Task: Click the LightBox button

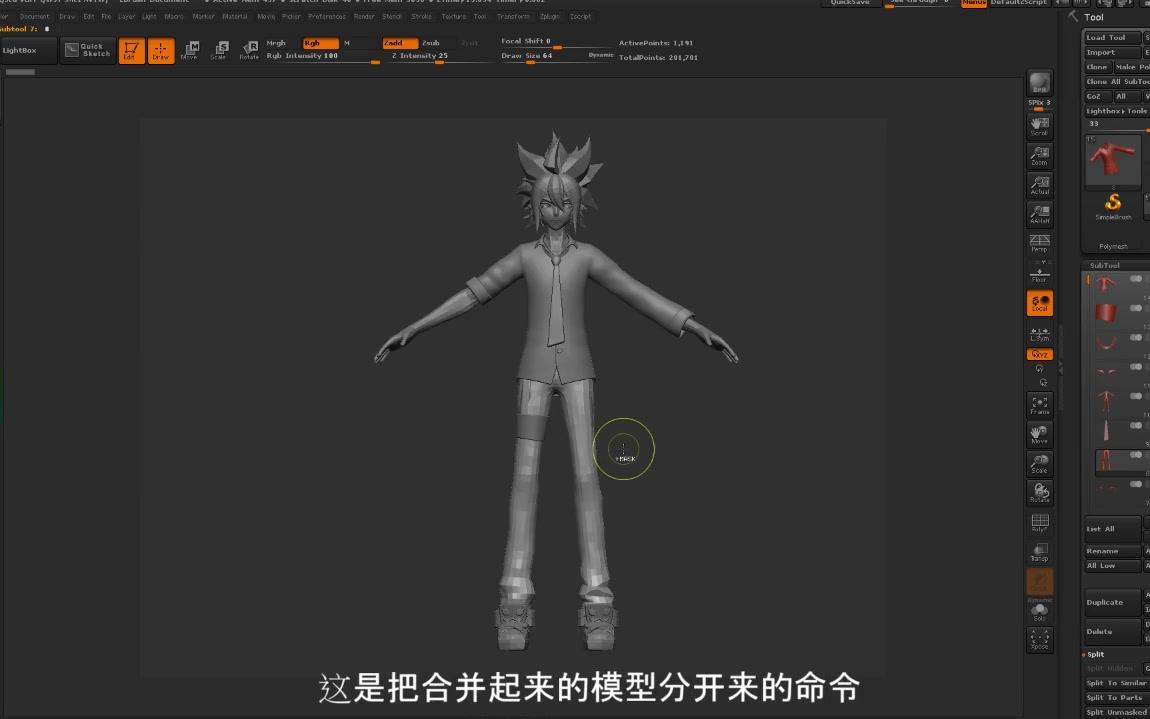Action: coord(29,51)
